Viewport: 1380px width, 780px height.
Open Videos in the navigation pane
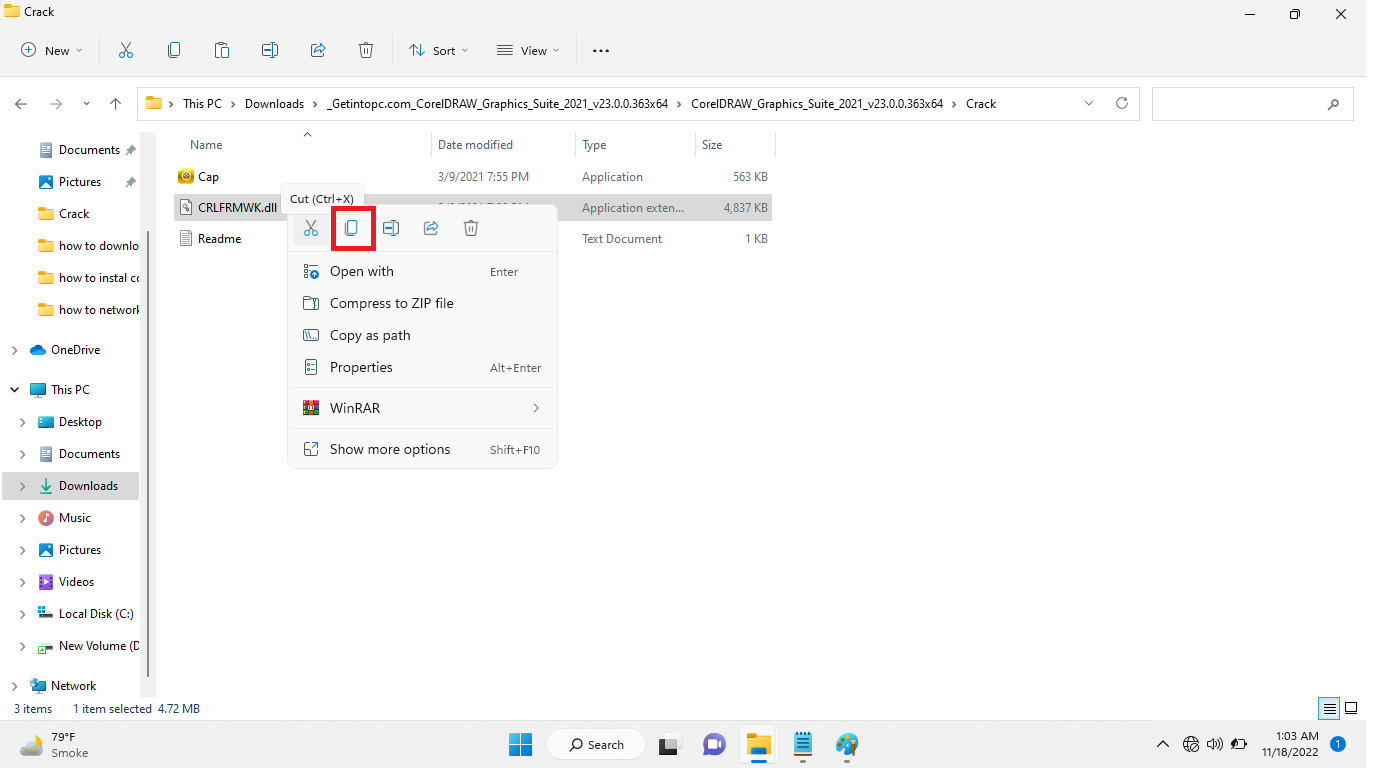pos(76,582)
